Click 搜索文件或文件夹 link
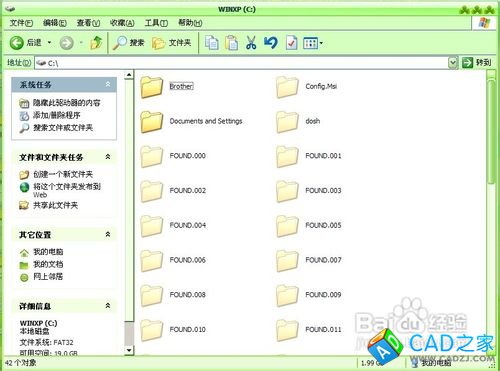500x371 pixels. click(63, 128)
